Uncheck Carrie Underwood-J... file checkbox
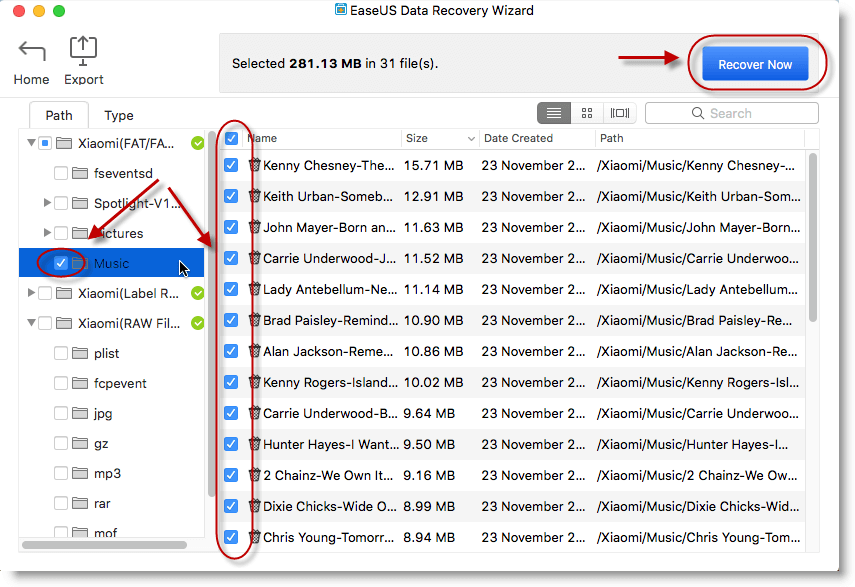 231,258
